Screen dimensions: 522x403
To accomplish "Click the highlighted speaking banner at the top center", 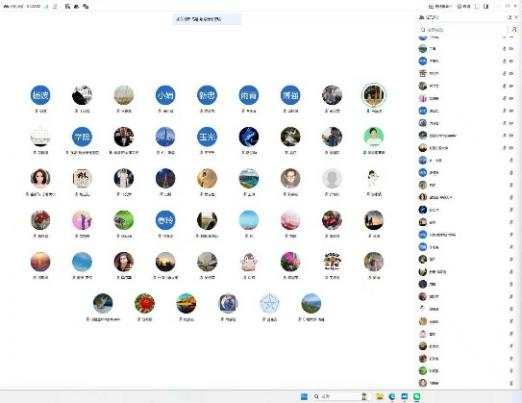I will tap(207, 19).
